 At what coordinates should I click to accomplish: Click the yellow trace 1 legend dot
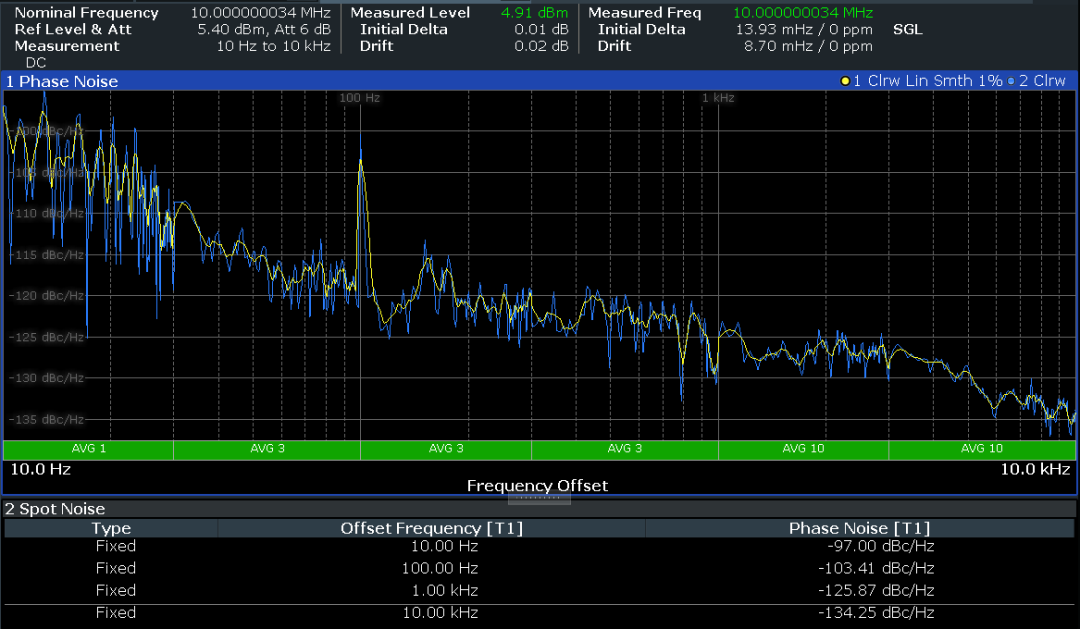(845, 81)
